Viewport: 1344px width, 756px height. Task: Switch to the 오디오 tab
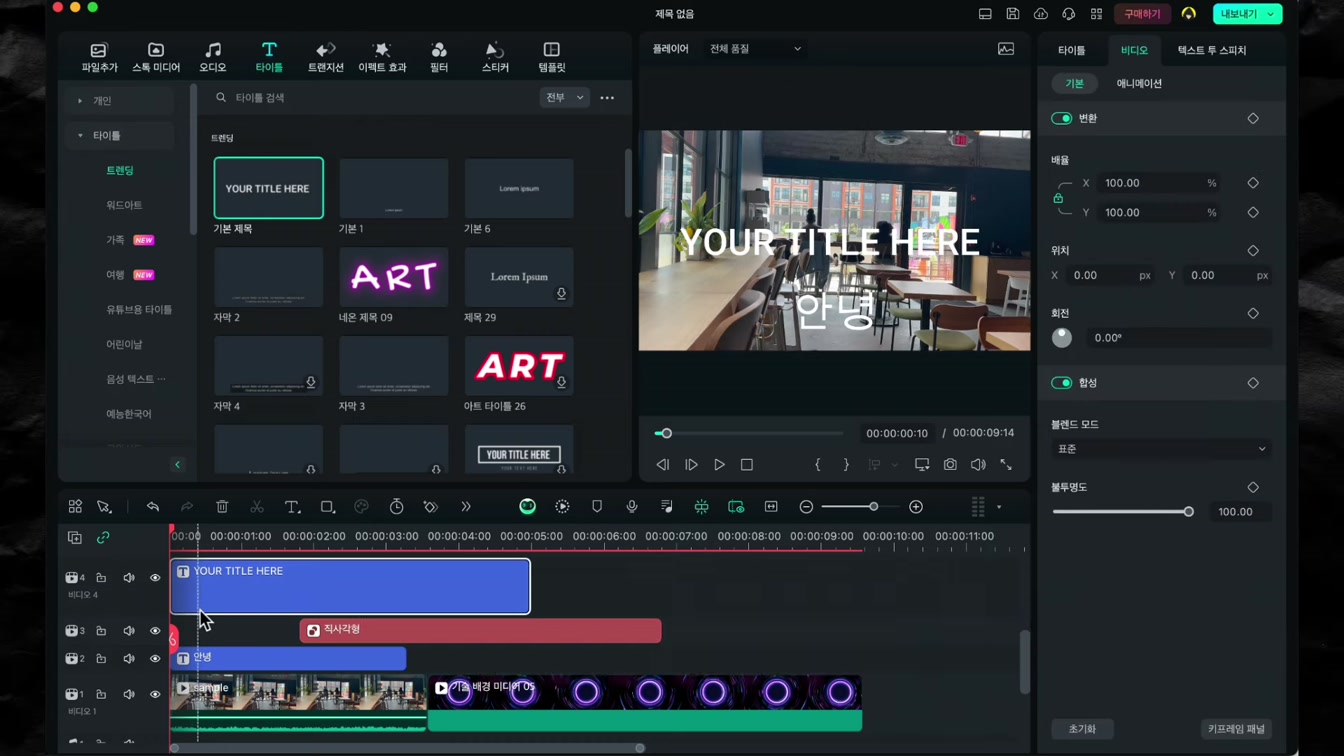[x=213, y=57]
